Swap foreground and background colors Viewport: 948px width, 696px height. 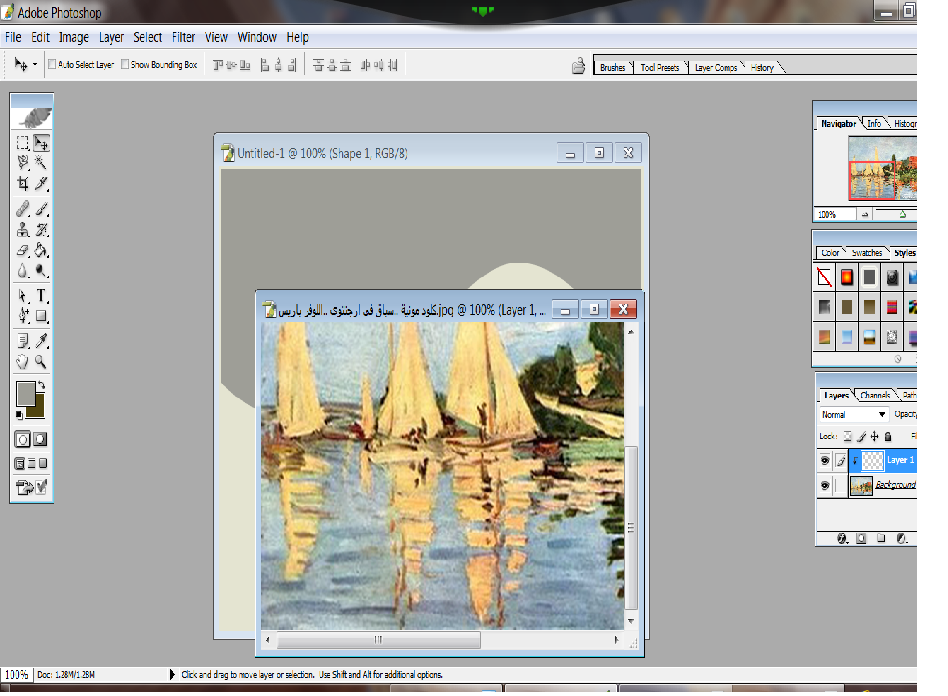click(x=41, y=385)
